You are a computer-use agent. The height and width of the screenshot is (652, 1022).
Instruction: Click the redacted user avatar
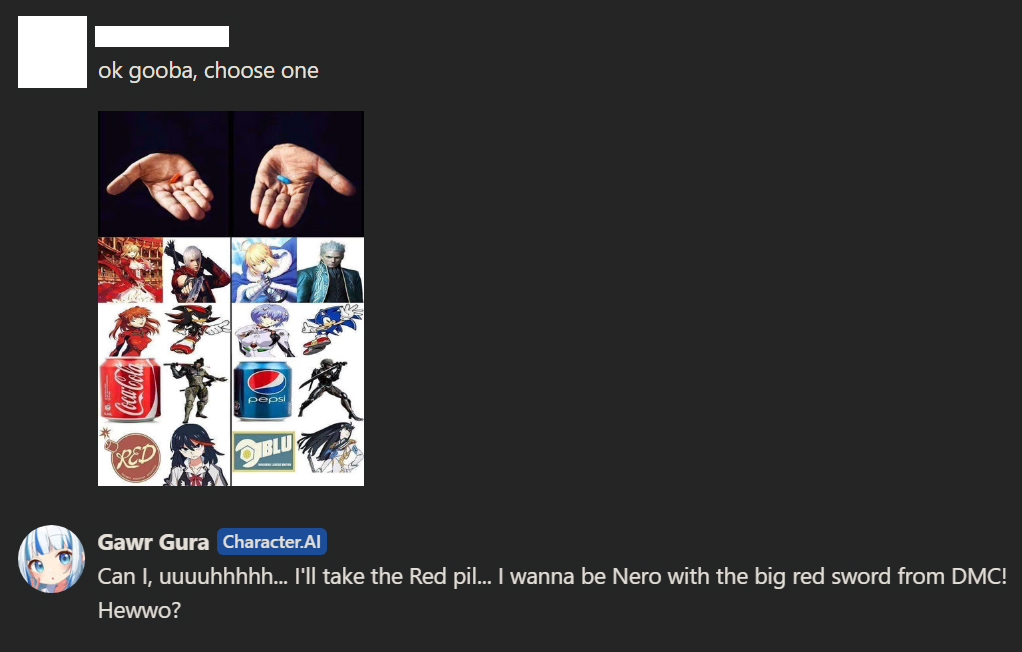coord(52,52)
